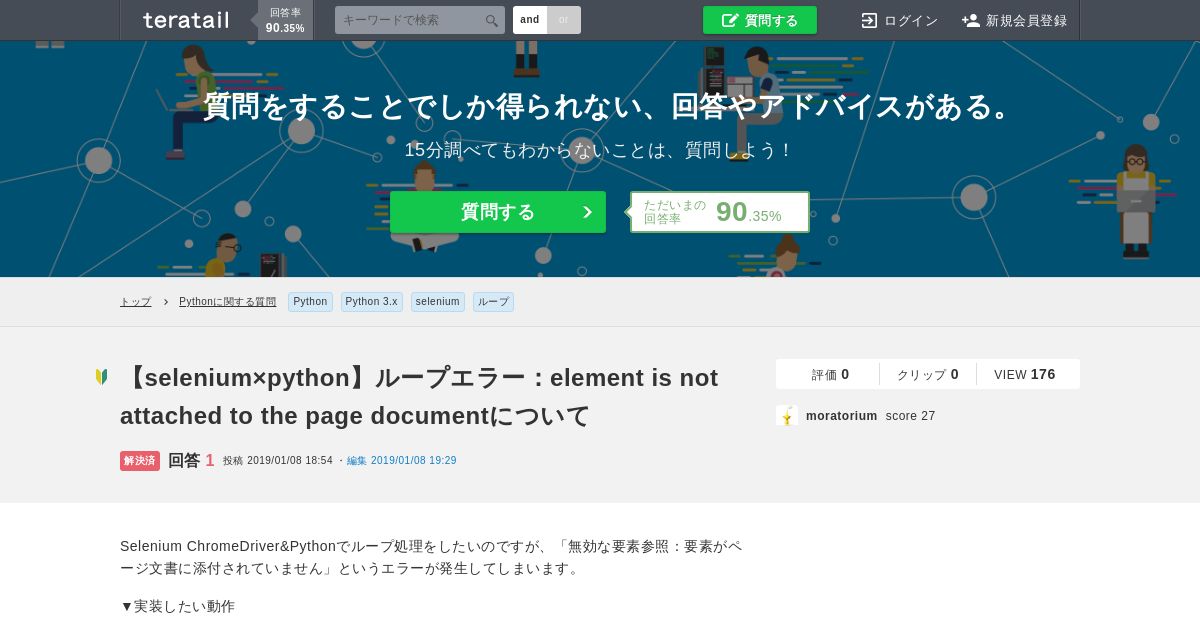Screen dimensions: 1200x630
Task: Click the pencil icon in header 質問する button
Action: pyautogui.click(x=730, y=20)
